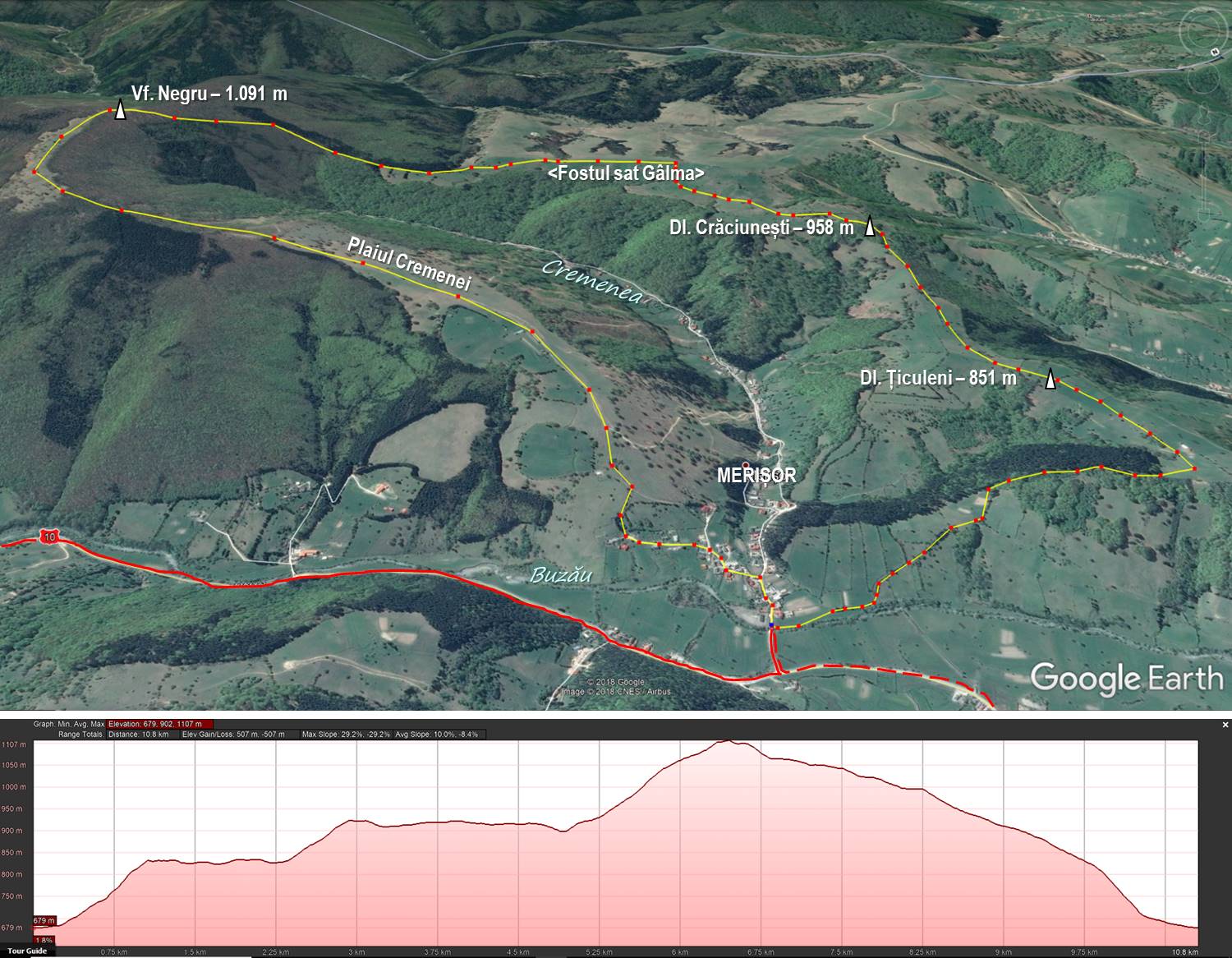Screen dimensions: 1232x958
Task: Click the 679 m elevation cursor label
Action: tap(44, 921)
